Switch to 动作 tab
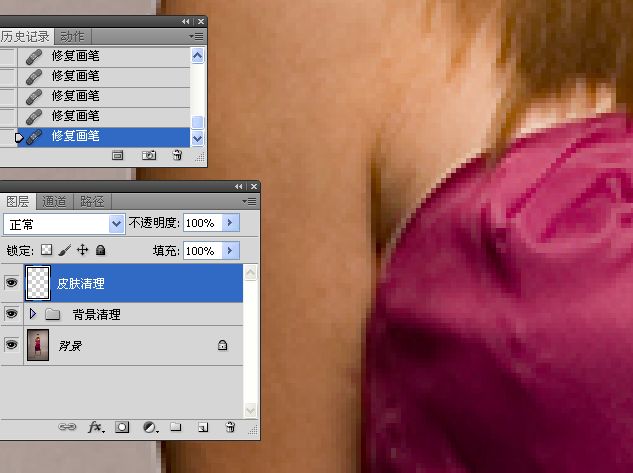Screen dimensions: 633x473 coord(72,37)
